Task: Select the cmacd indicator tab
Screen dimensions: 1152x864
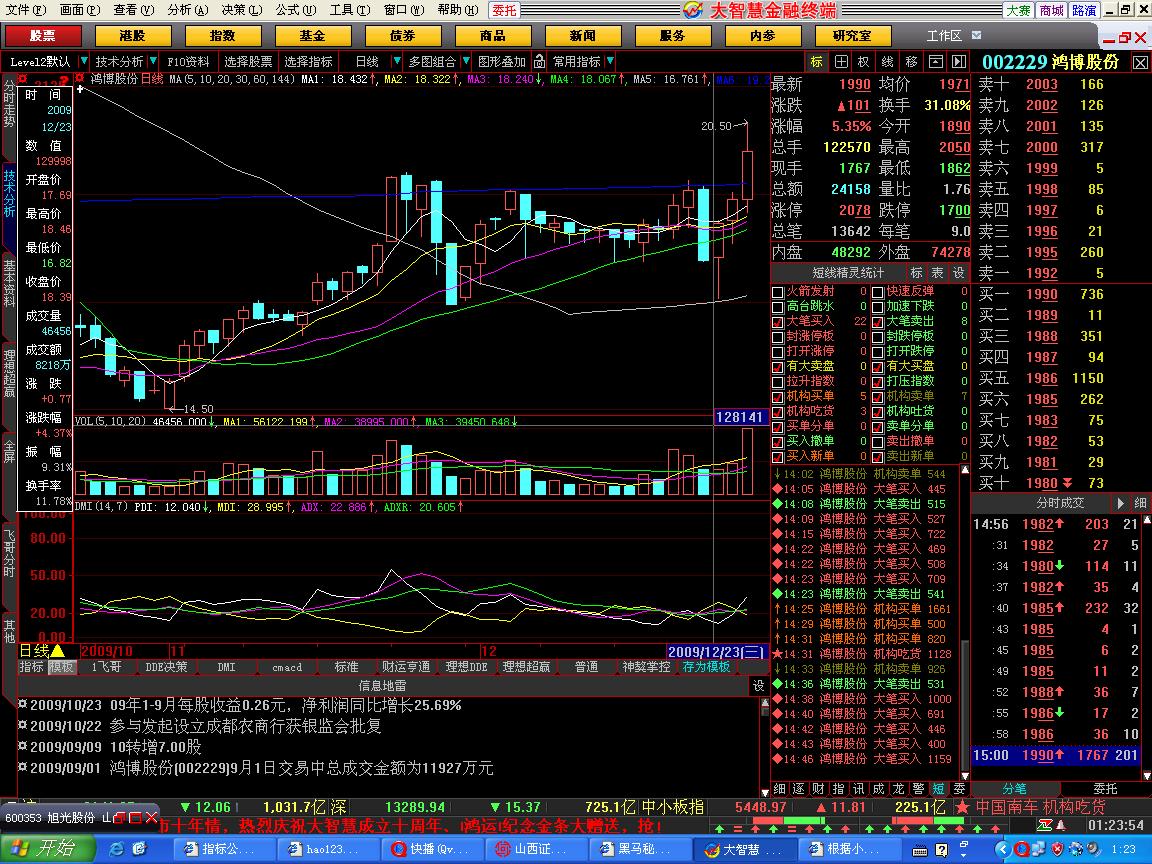Action: 287,667
